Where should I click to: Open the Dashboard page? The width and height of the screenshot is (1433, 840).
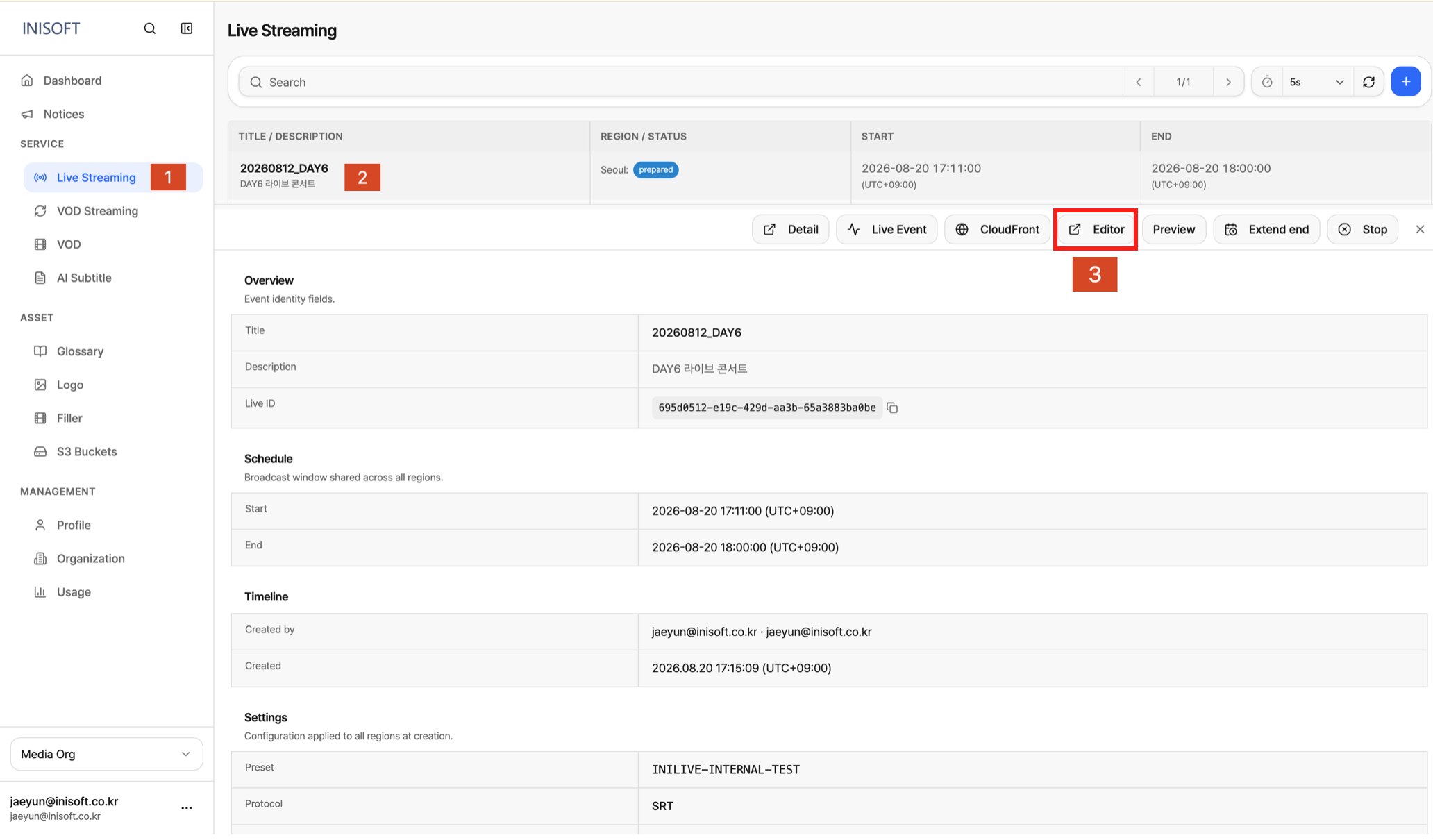pos(72,81)
